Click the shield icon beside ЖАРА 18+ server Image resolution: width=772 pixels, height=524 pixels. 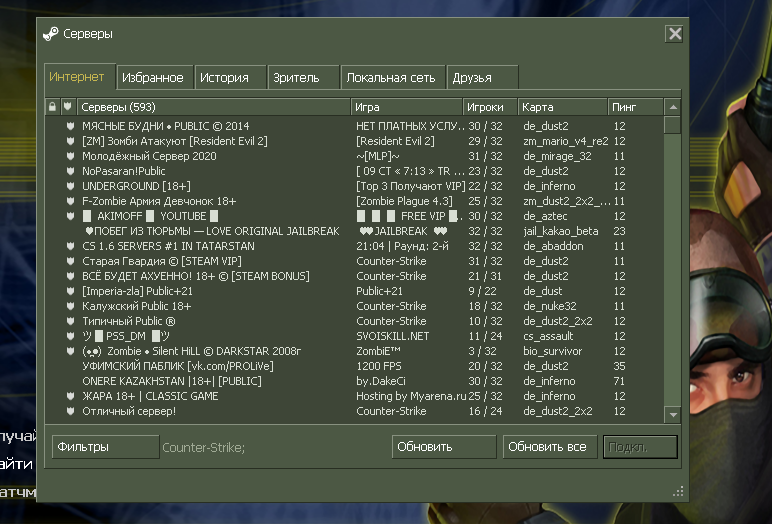(x=70, y=396)
